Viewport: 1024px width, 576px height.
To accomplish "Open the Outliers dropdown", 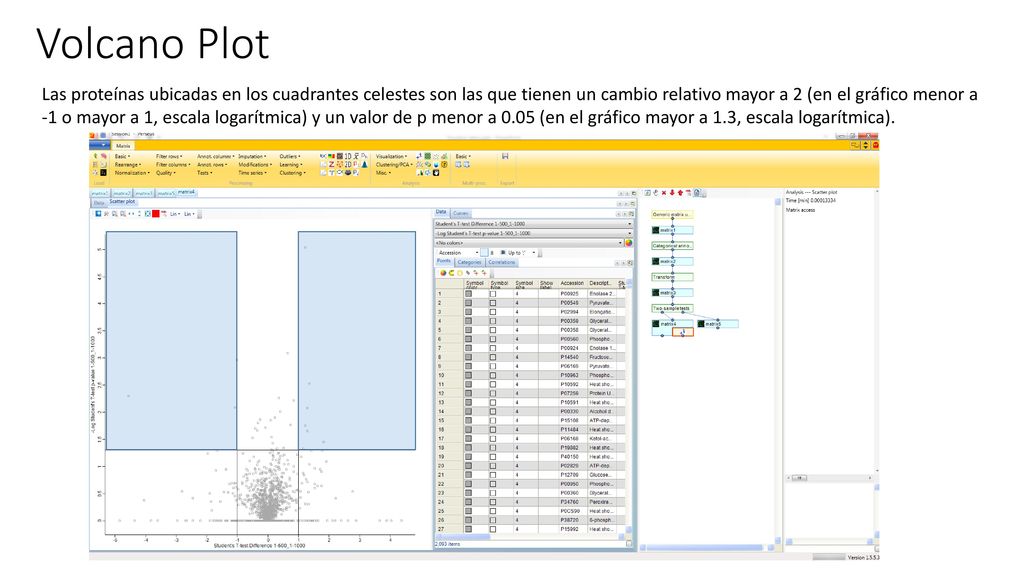I will click(x=290, y=157).
